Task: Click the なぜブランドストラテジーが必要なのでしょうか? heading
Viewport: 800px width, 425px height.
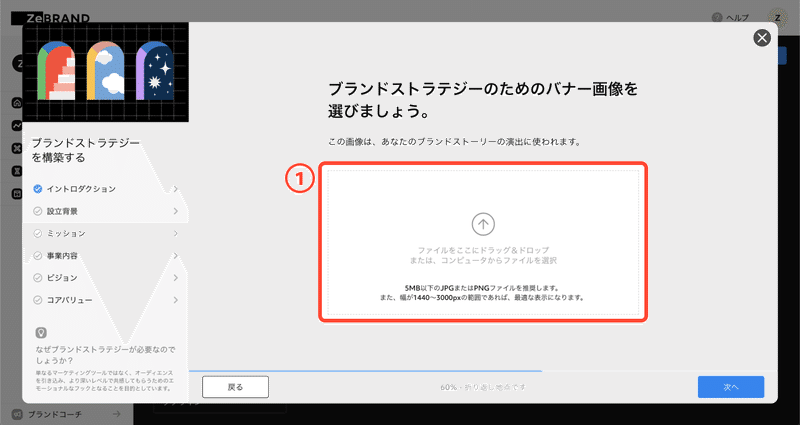Action: [x=105, y=355]
